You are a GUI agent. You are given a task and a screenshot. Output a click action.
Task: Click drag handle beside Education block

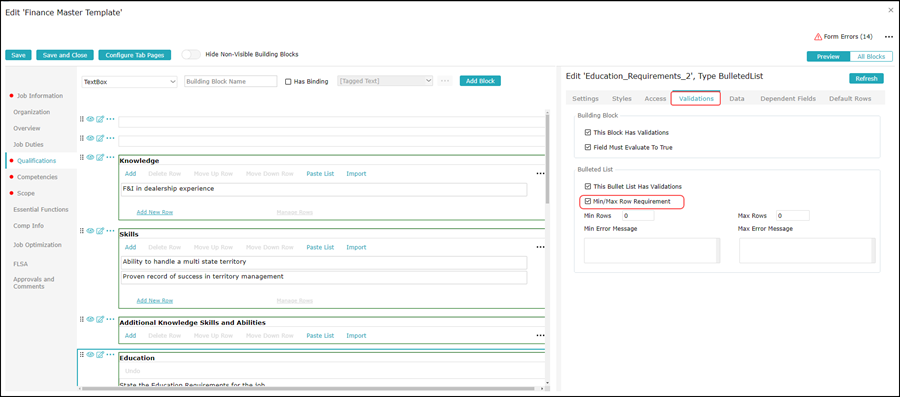82,355
